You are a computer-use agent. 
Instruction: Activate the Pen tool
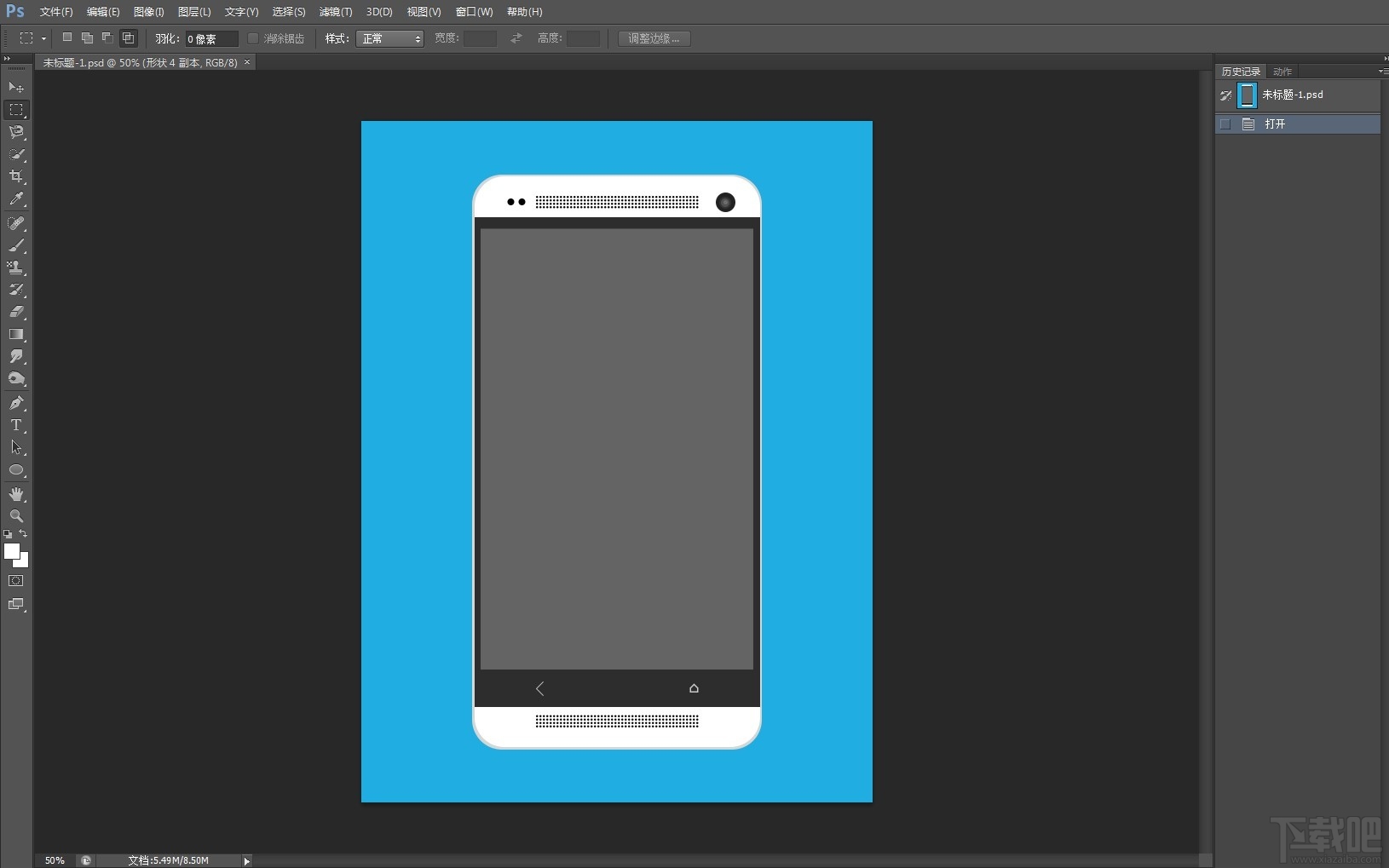pyautogui.click(x=16, y=403)
